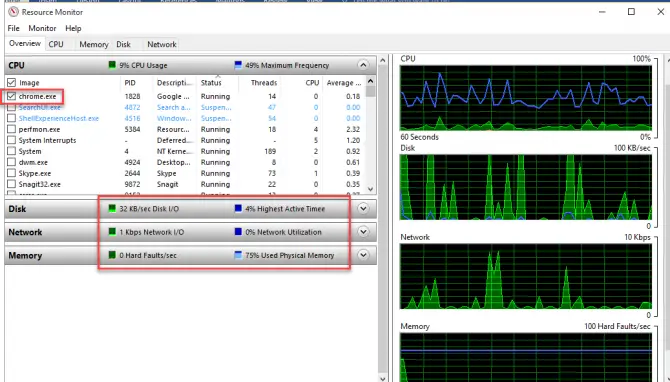
Task: Expand the Memory section chevron
Action: [363, 255]
